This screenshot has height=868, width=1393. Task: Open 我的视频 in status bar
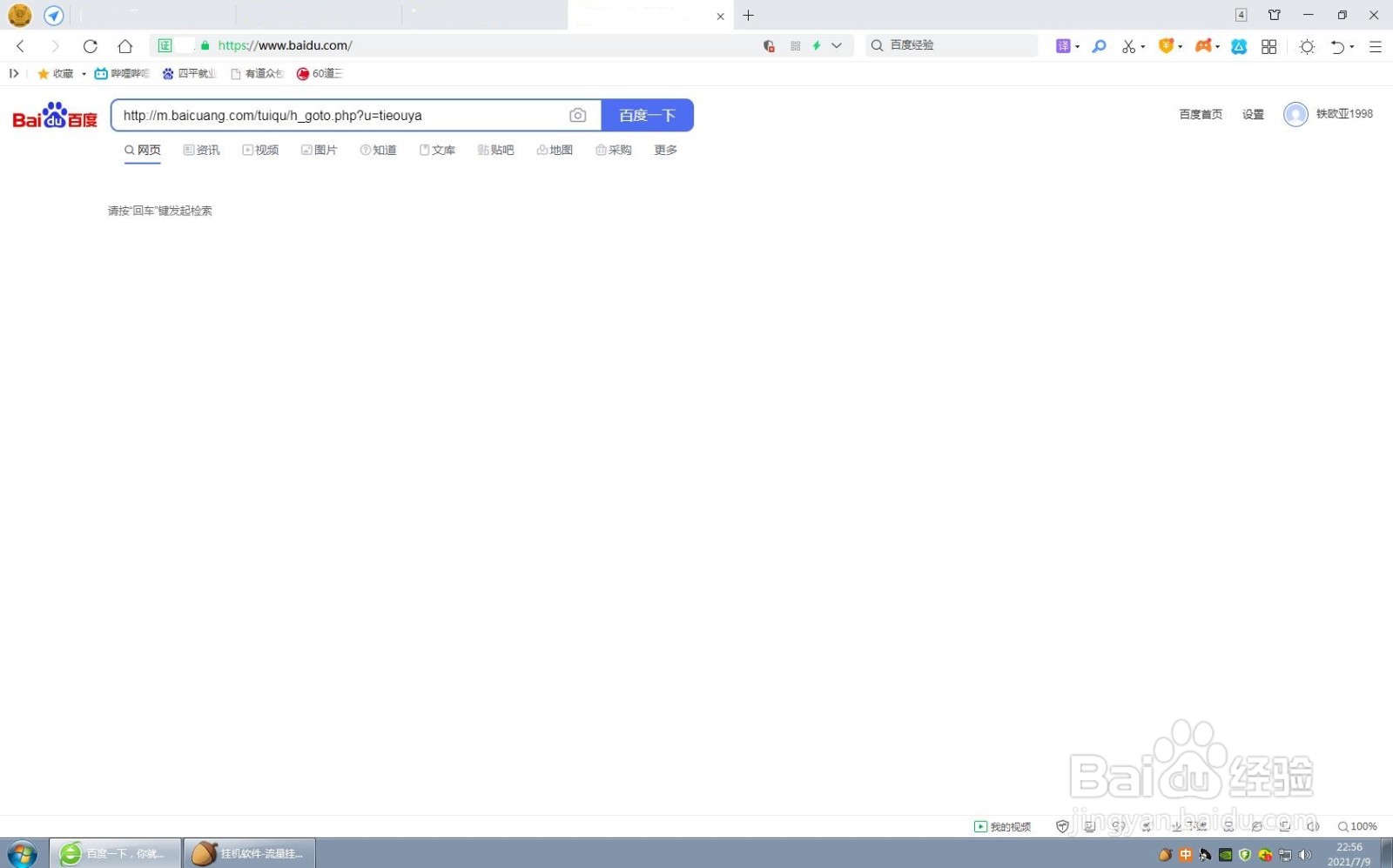1002,826
